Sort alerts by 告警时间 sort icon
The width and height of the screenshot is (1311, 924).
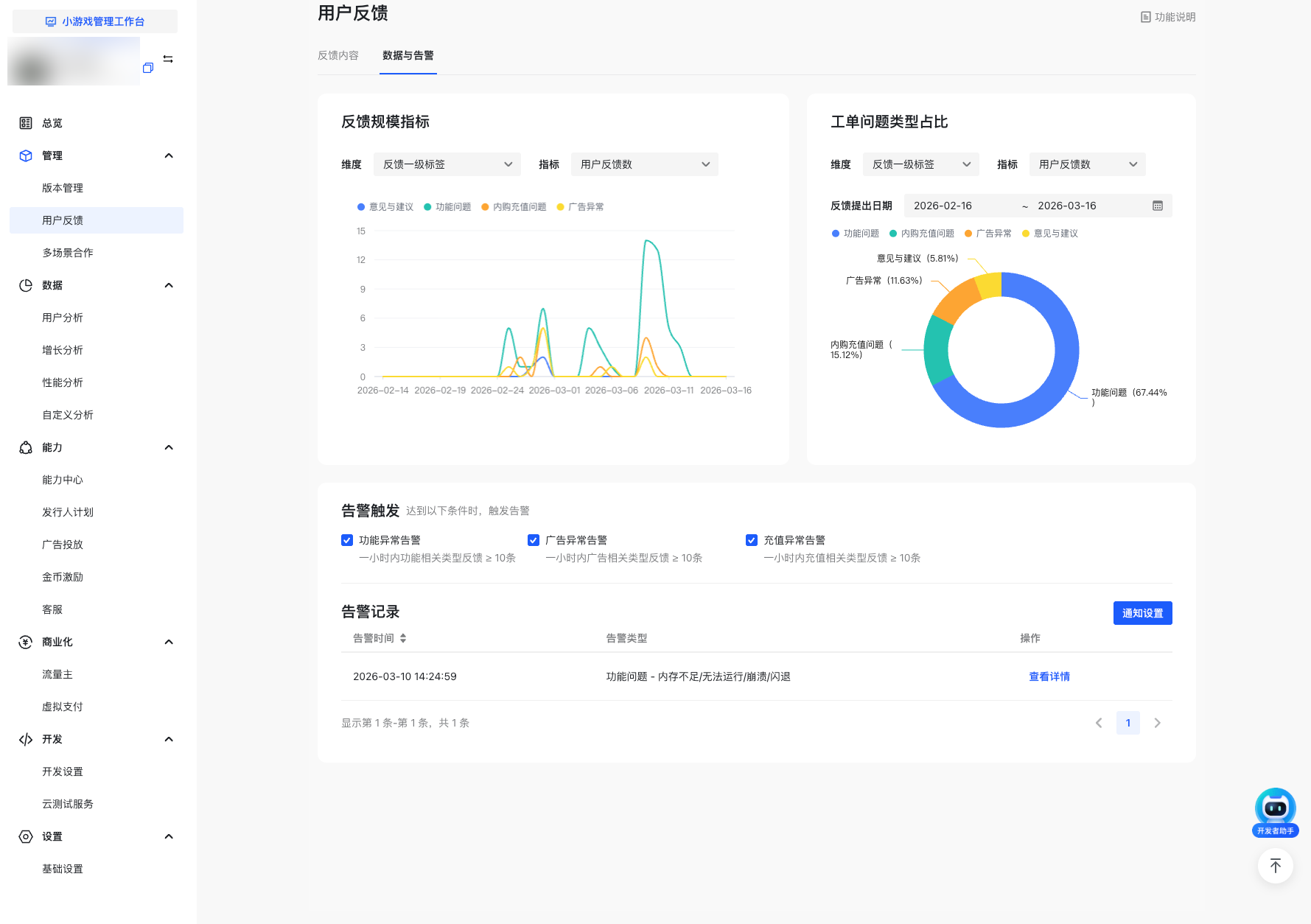pyautogui.click(x=403, y=638)
